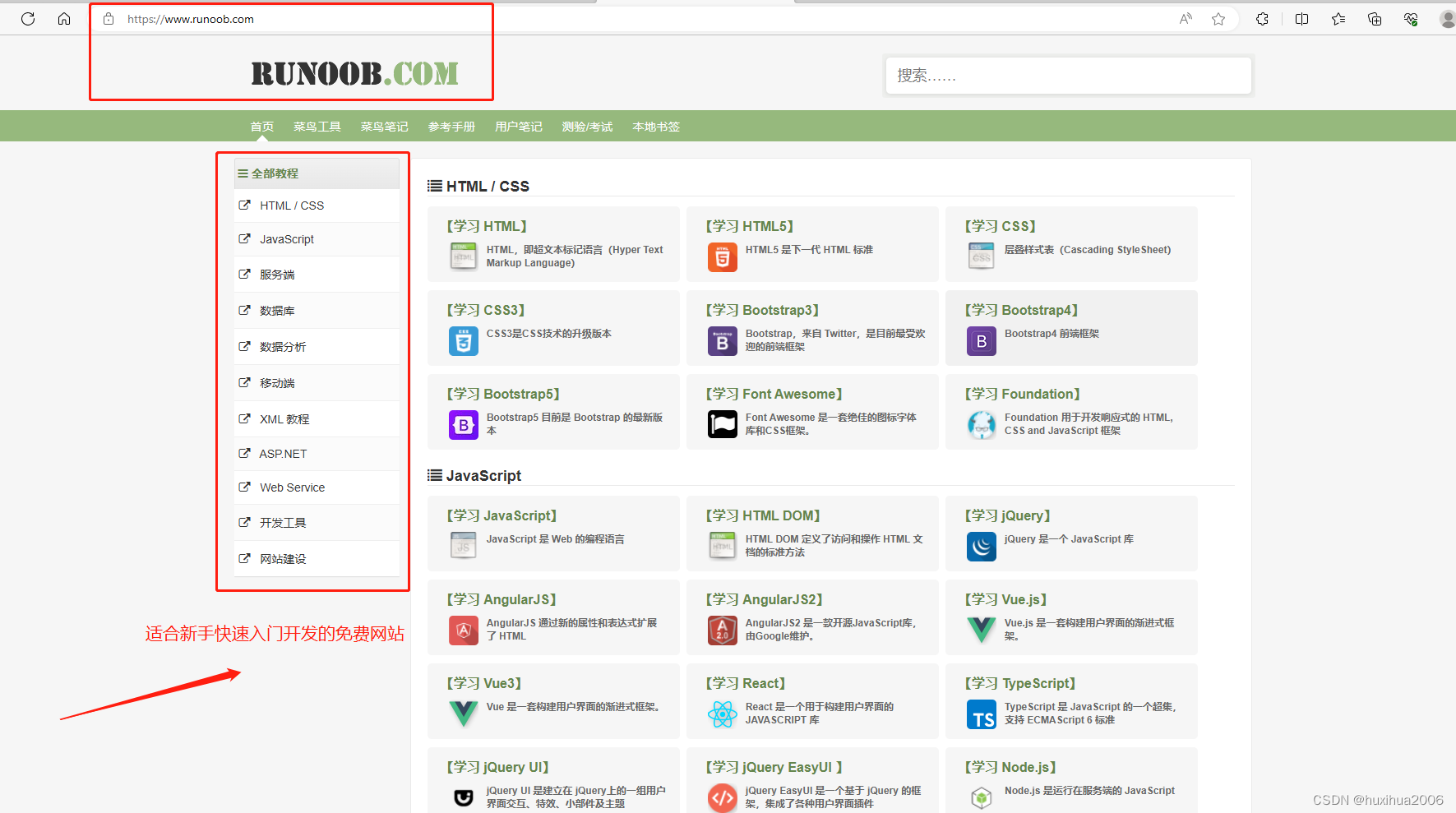Open the 【学习 jQuery】 heading link
This screenshot has width=1456, height=813.
[1008, 515]
